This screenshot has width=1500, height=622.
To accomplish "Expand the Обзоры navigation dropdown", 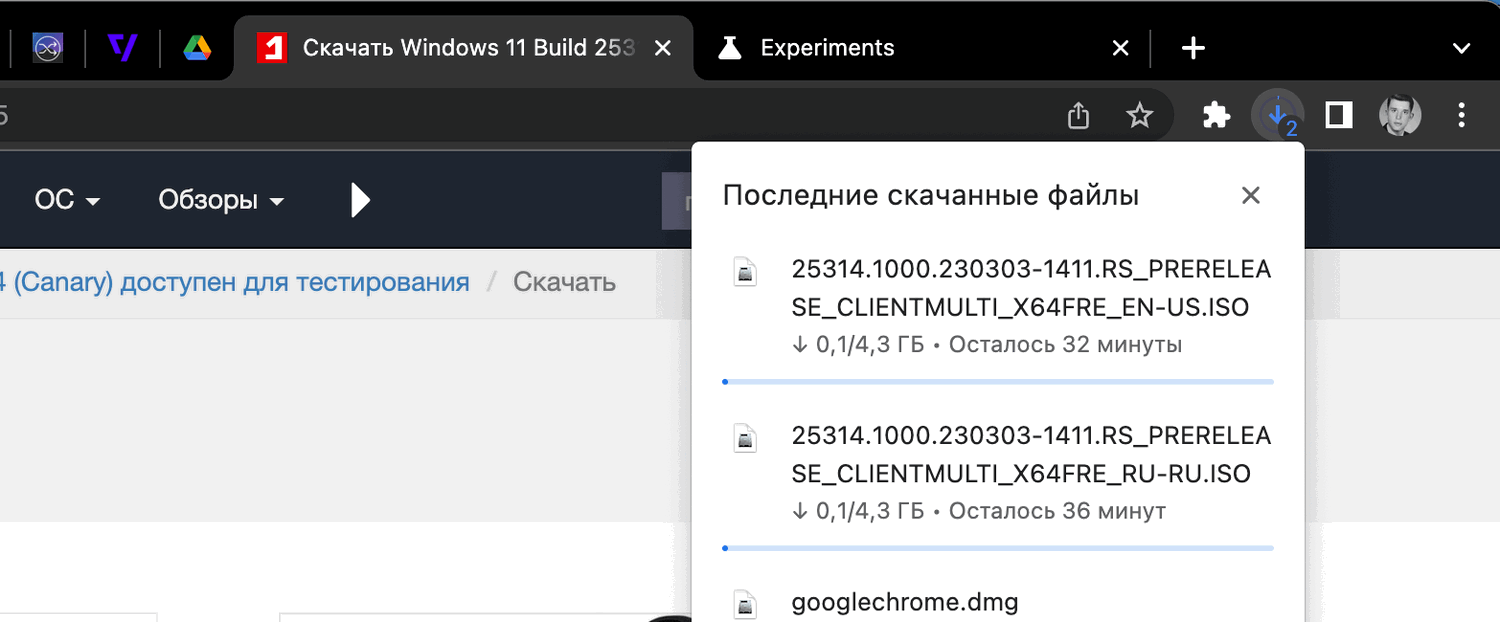I will click(x=220, y=200).
